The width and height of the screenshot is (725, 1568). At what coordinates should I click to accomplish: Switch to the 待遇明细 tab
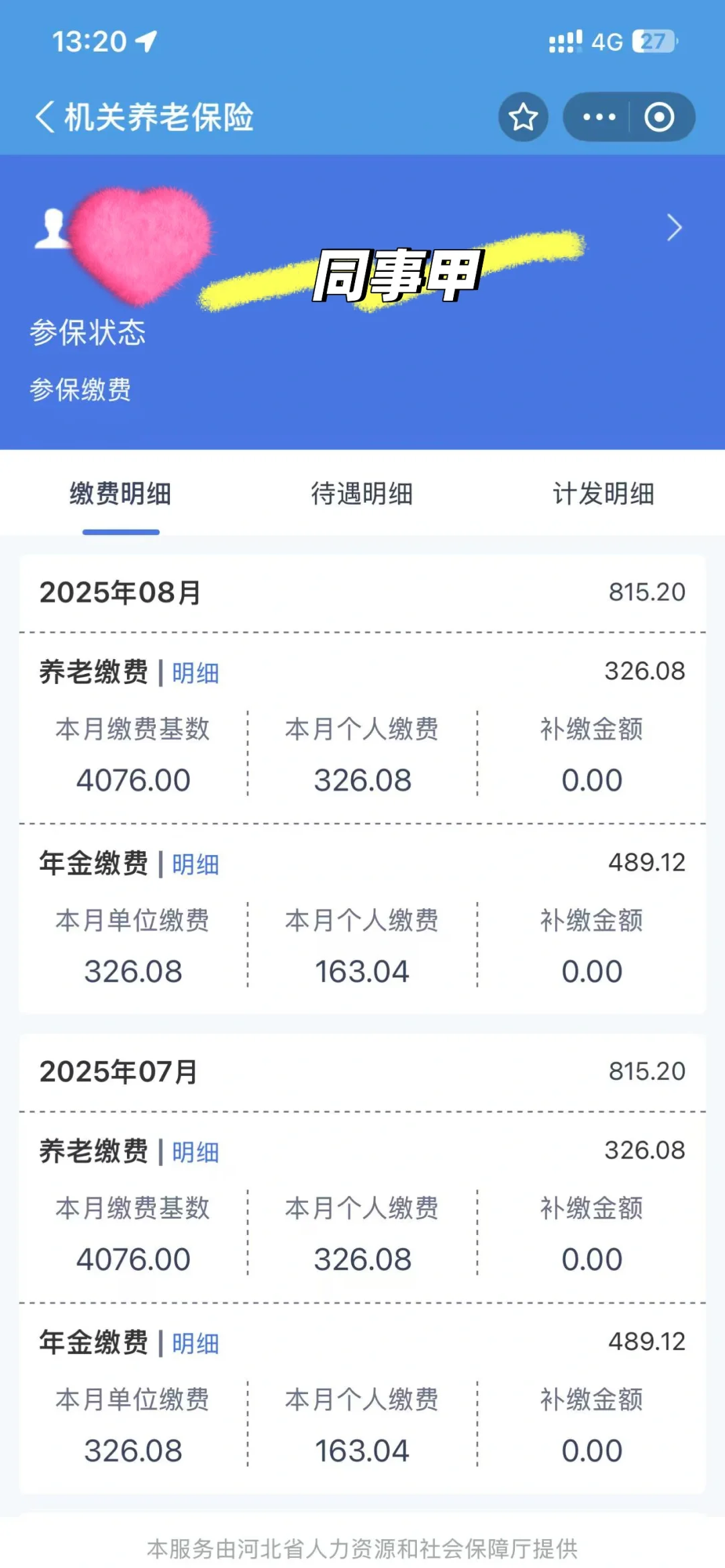pyautogui.click(x=362, y=493)
